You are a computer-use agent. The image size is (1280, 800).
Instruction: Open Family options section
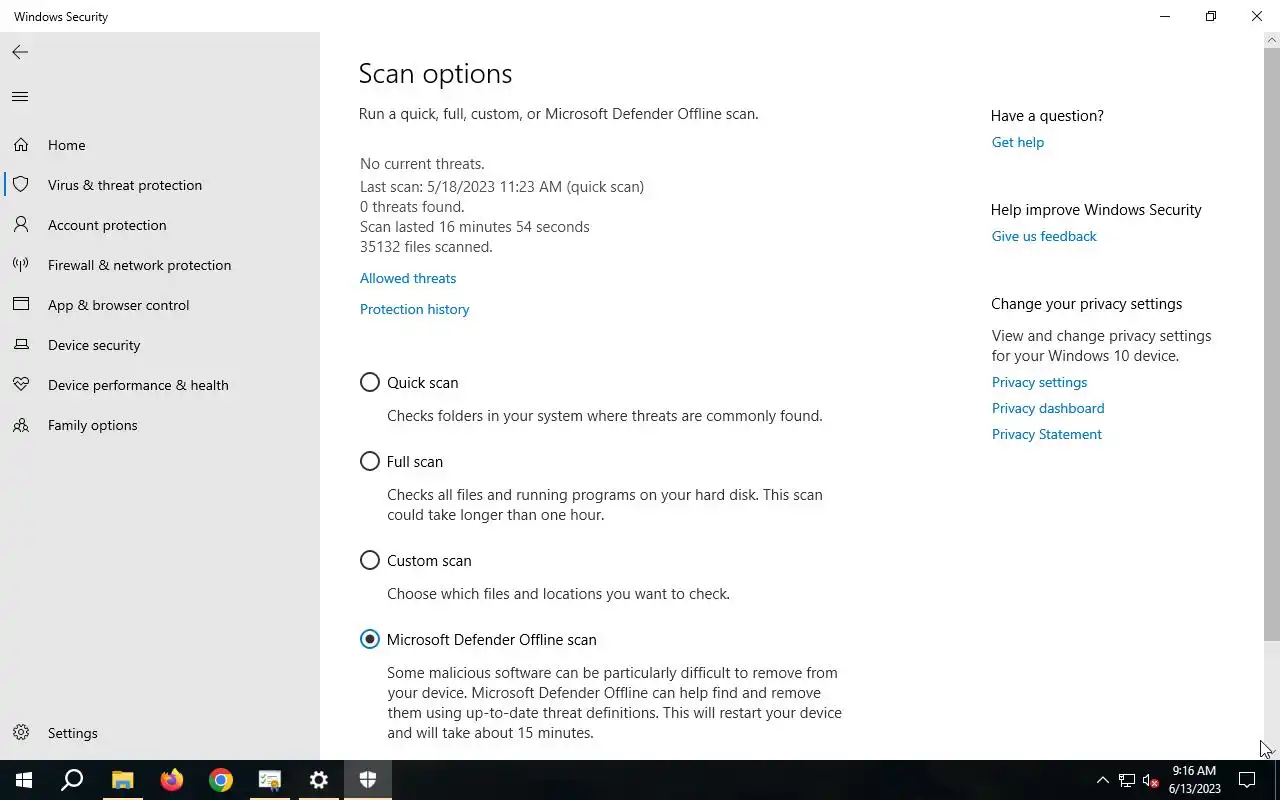92,425
